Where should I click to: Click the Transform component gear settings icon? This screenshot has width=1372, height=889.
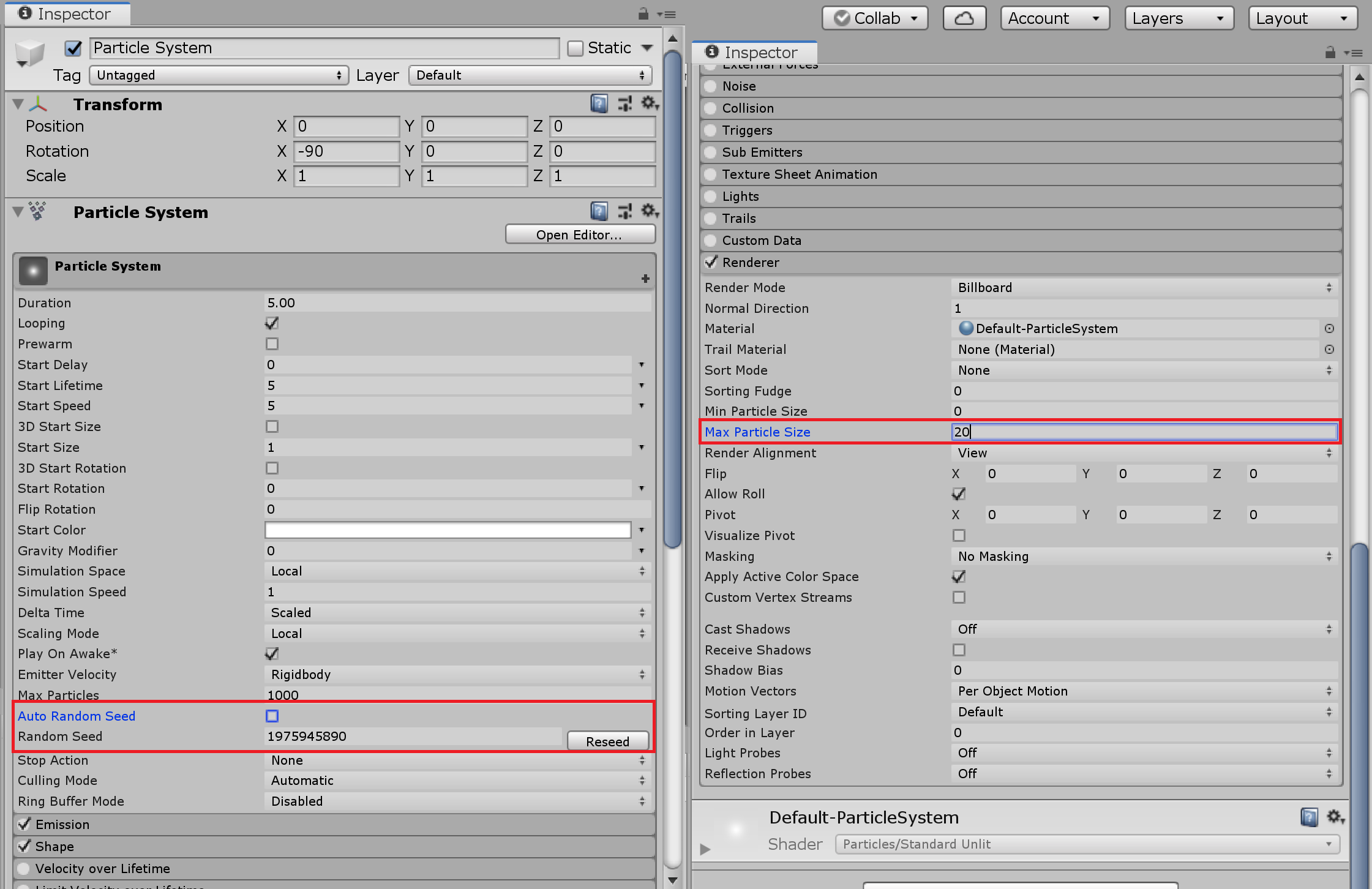pyautogui.click(x=649, y=103)
